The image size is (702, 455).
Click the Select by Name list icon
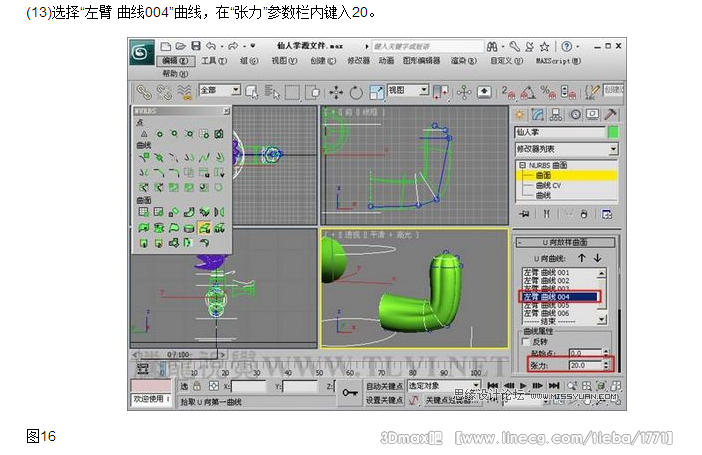(x=272, y=92)
